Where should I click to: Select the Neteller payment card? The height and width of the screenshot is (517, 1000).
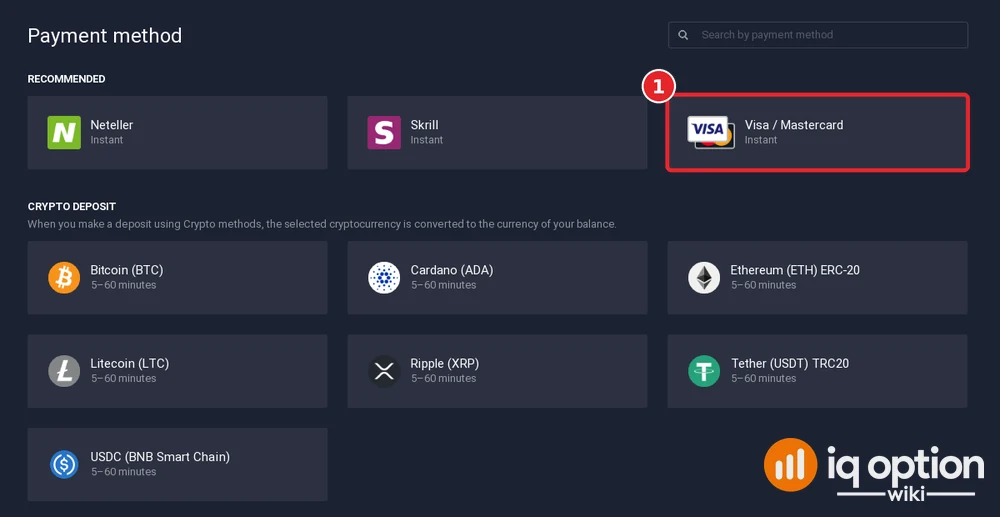pos(177,133)
